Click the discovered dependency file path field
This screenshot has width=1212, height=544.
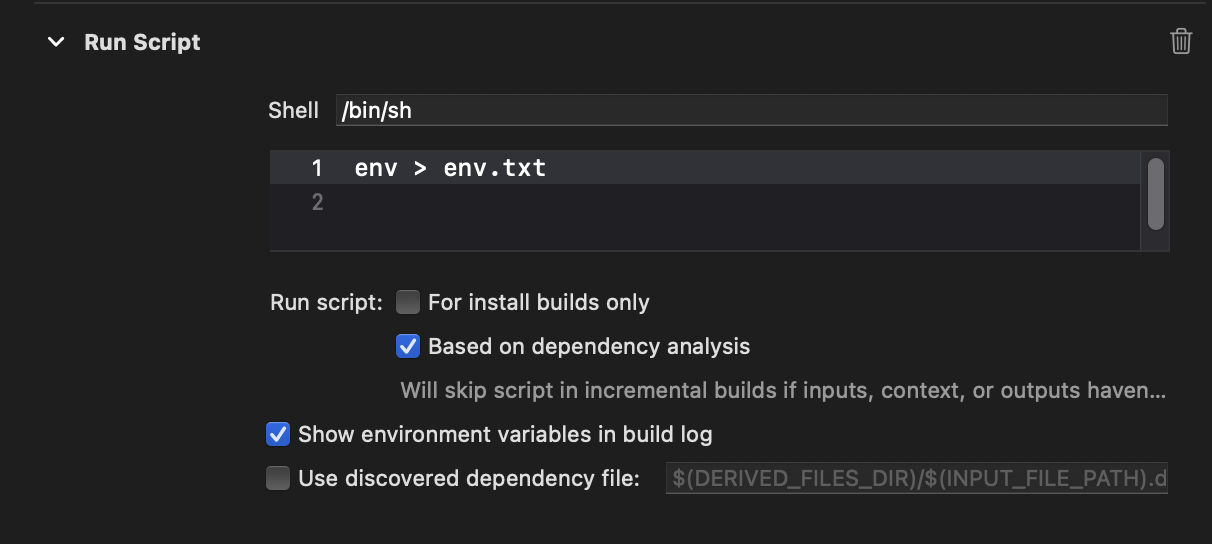point(916,479)
